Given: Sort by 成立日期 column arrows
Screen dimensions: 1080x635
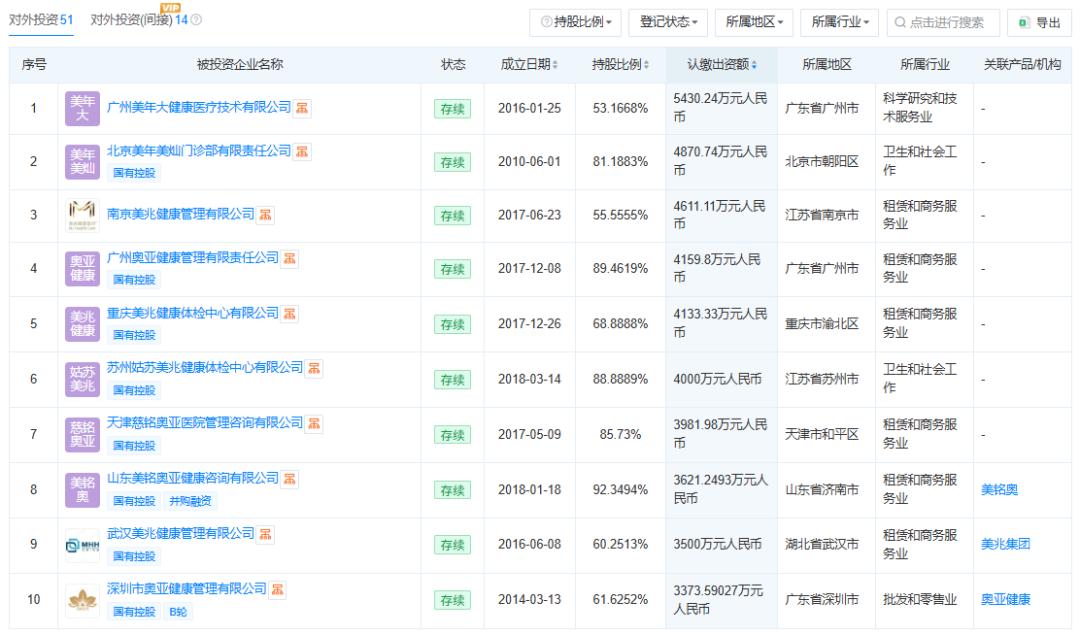Looking at the screenshot, I should (555, 65).
